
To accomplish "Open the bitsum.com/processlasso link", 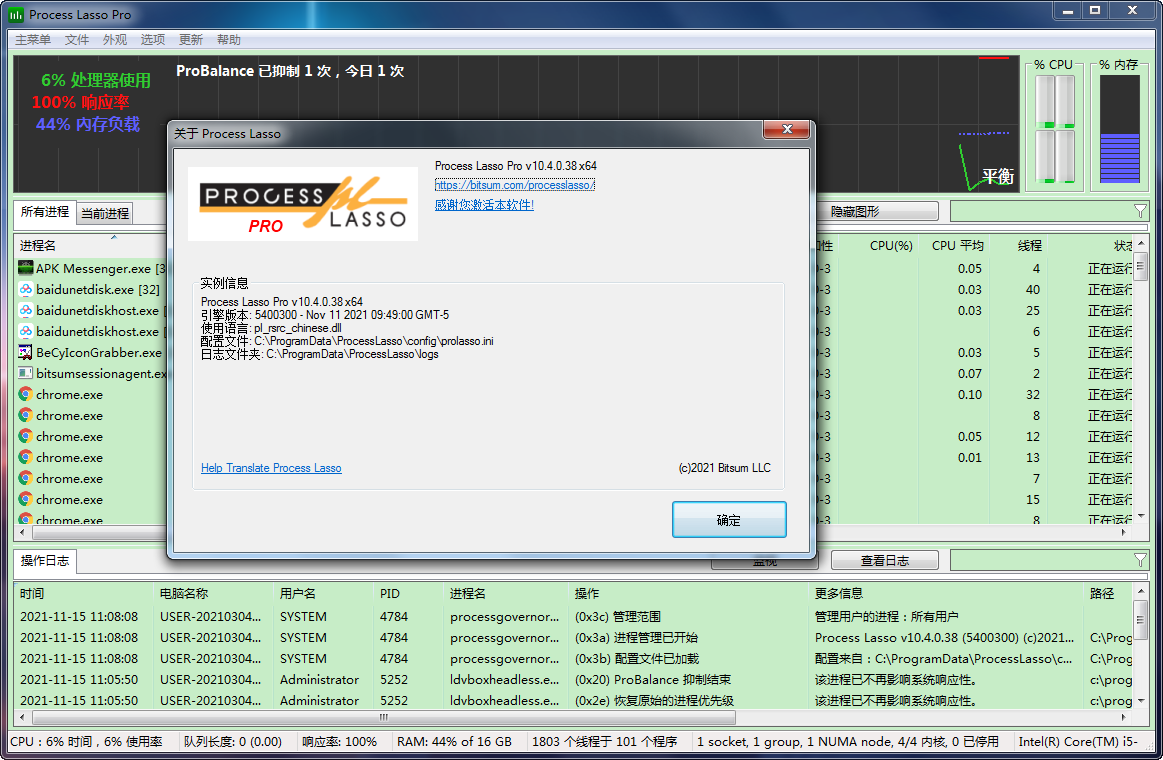I will point(515,185).
